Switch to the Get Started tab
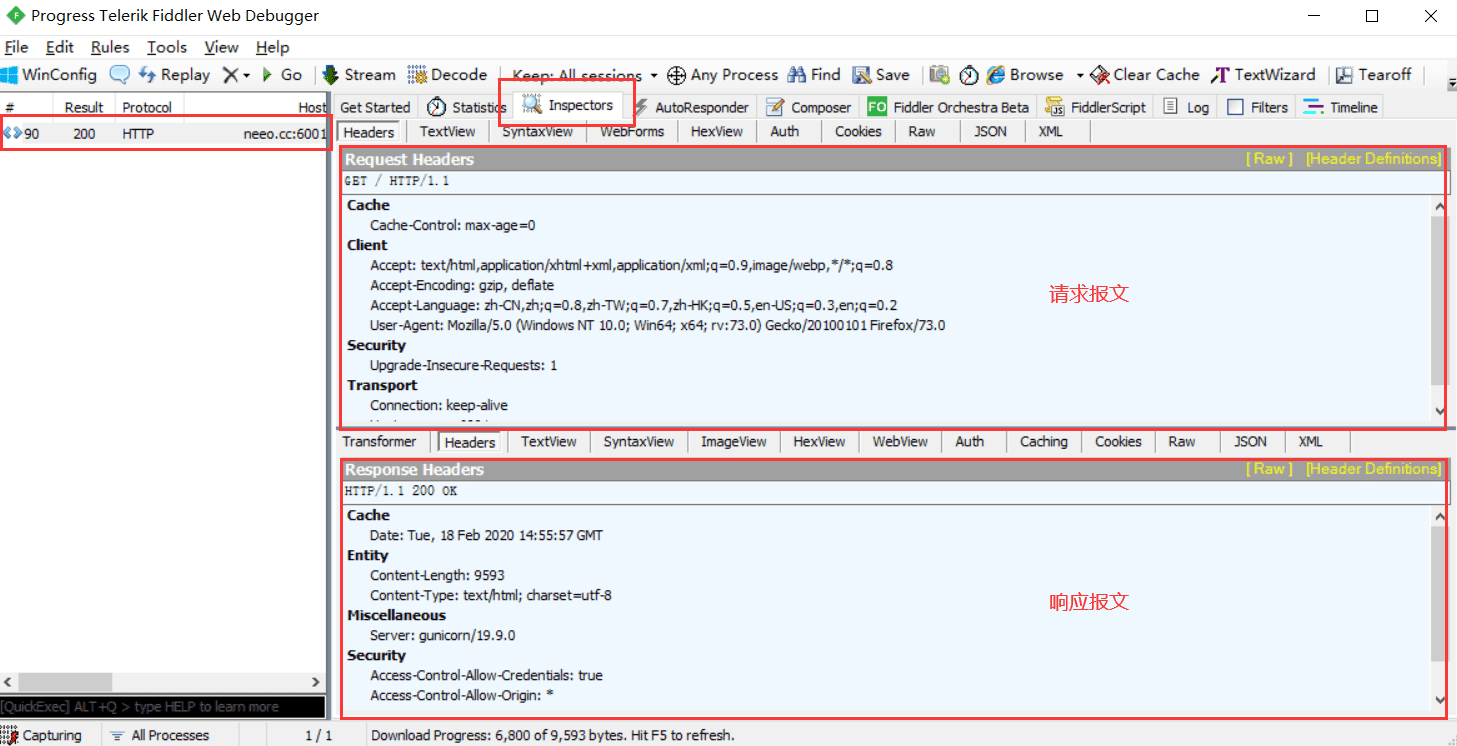 click(x=375, y=107)
